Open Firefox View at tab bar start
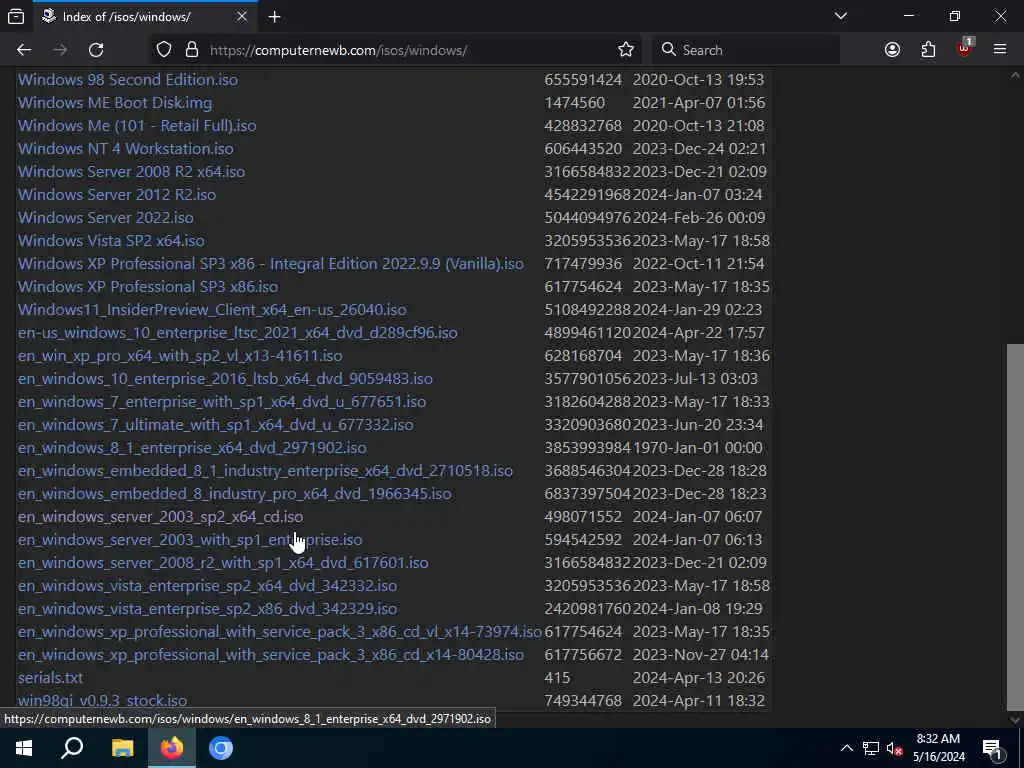The height and width of the screenshot is (768, 1024). click(16, 16)
